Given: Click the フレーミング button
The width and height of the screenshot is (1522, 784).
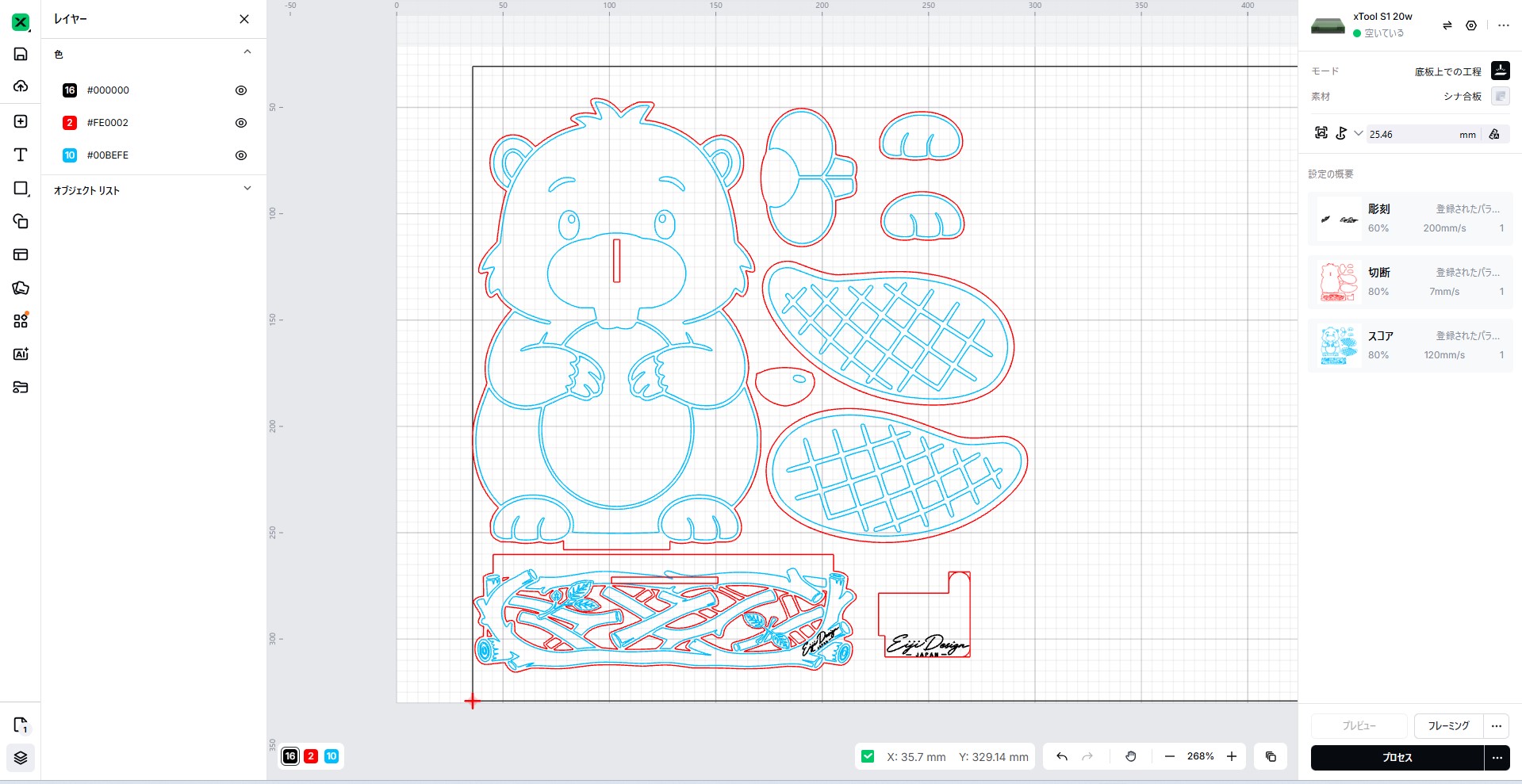Looking at the screenshot, I should pos(1448,725).
